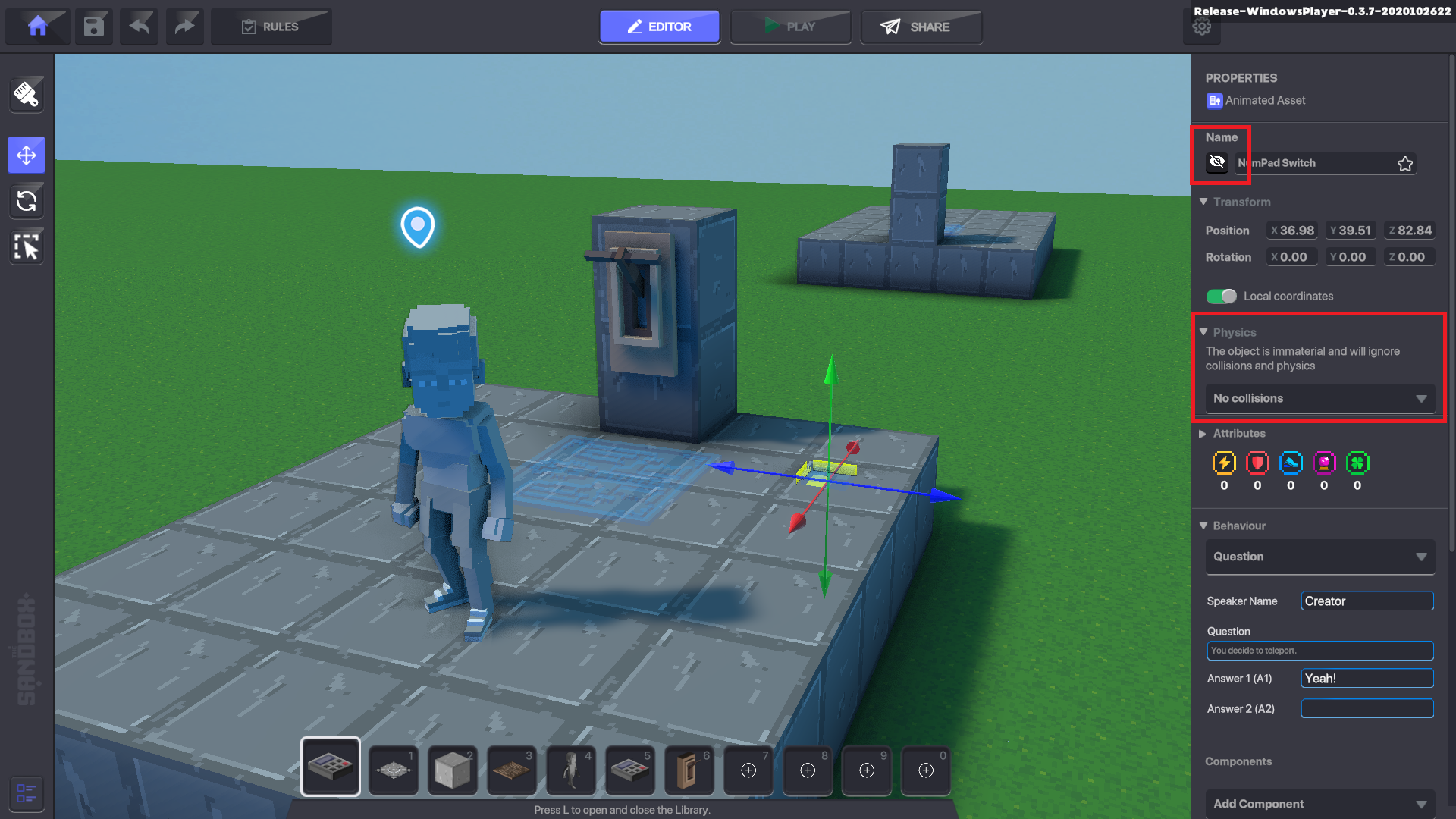1456x819 pixels.
Task: Click the home icon in top bar
Action: 38,27
